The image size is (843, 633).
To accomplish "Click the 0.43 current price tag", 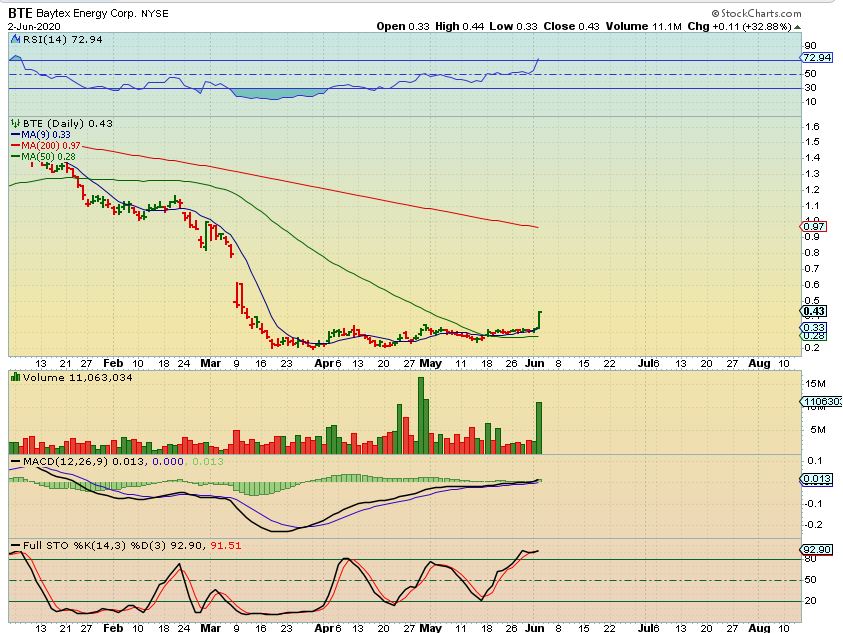I will [x=812, y=311].
